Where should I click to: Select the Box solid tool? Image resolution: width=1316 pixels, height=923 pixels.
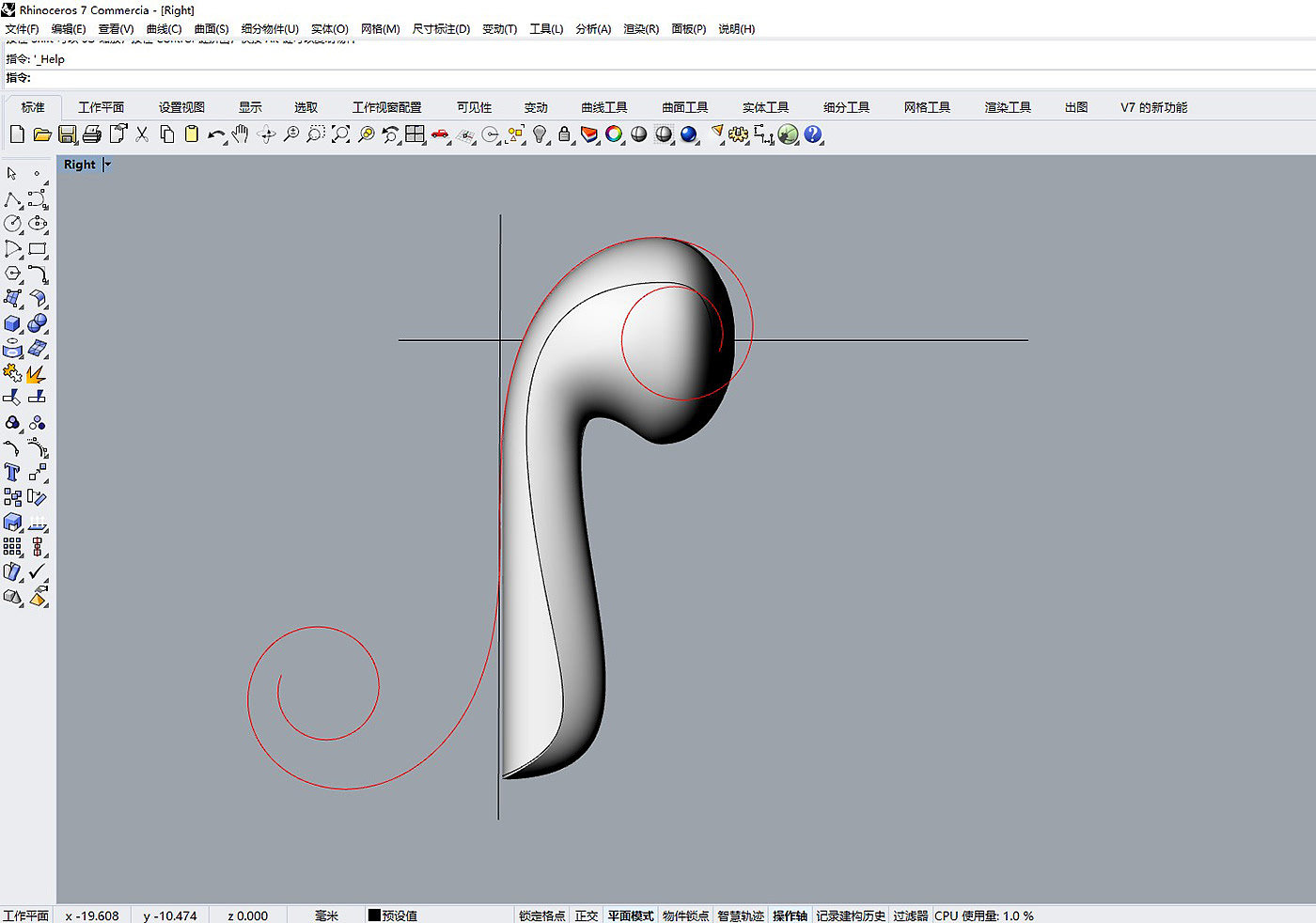[x=12, y=324]
